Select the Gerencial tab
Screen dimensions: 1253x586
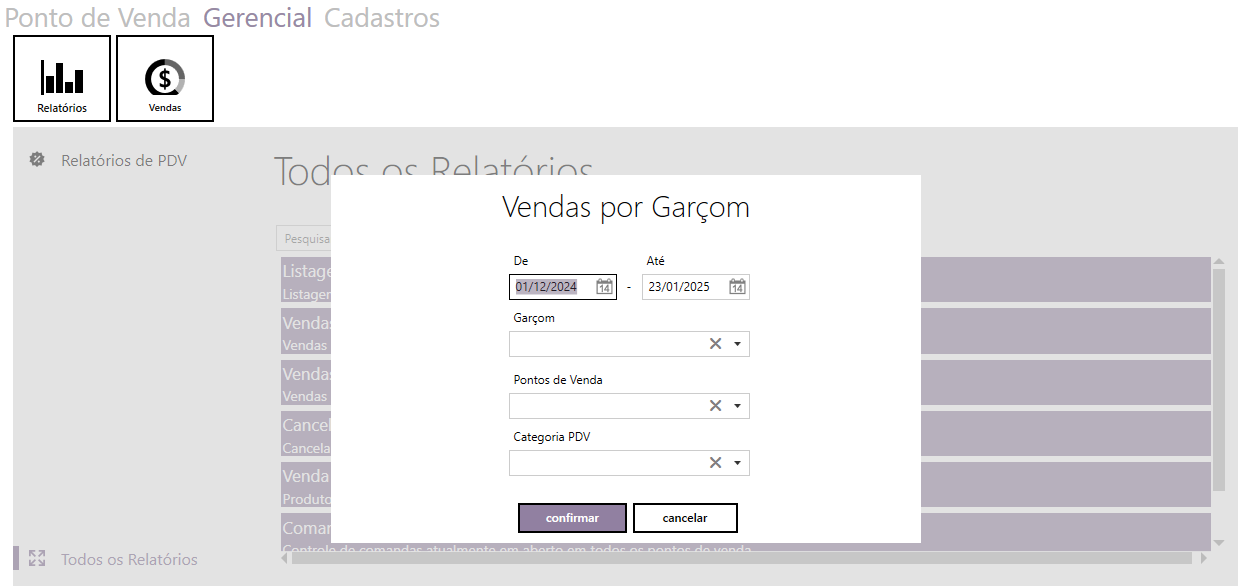coord(257,18)
